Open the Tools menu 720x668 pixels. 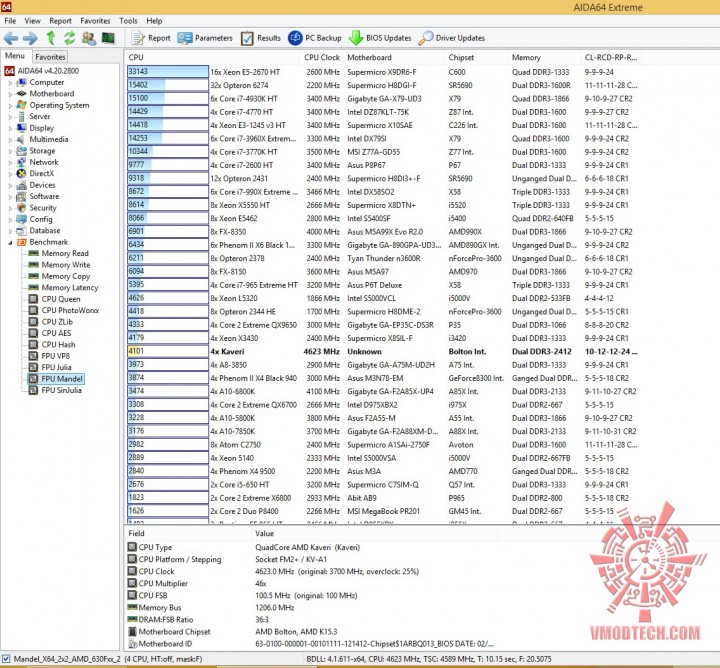click(x=128, y=21)
